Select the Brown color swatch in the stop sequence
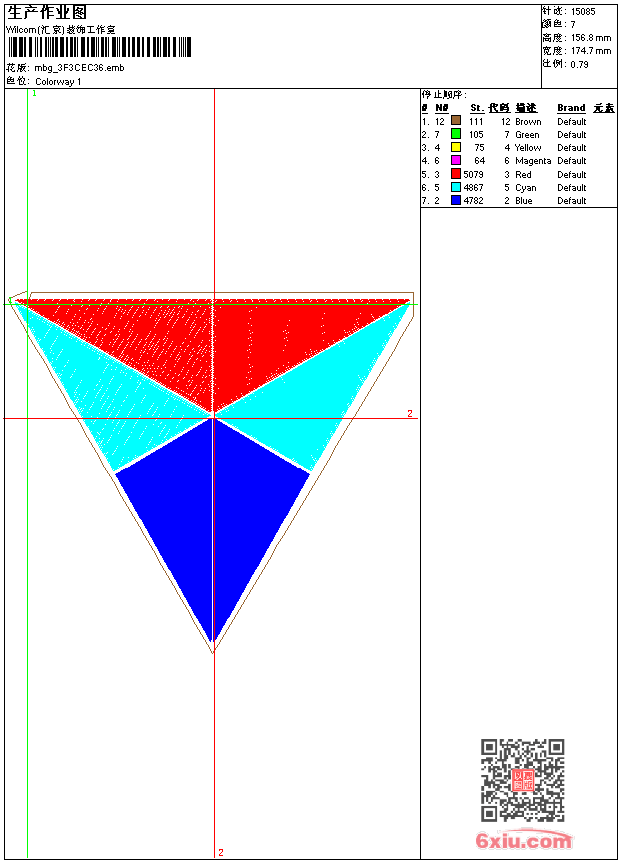This screenshot has height=860, width=620. pyautogui.click(x=456, y=121)
